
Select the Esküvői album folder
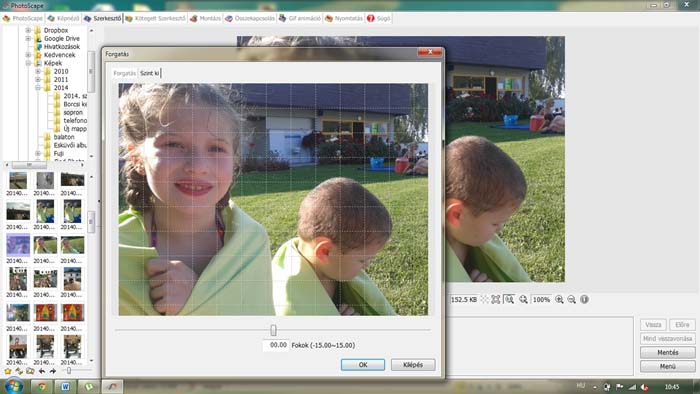coord(70,145)
